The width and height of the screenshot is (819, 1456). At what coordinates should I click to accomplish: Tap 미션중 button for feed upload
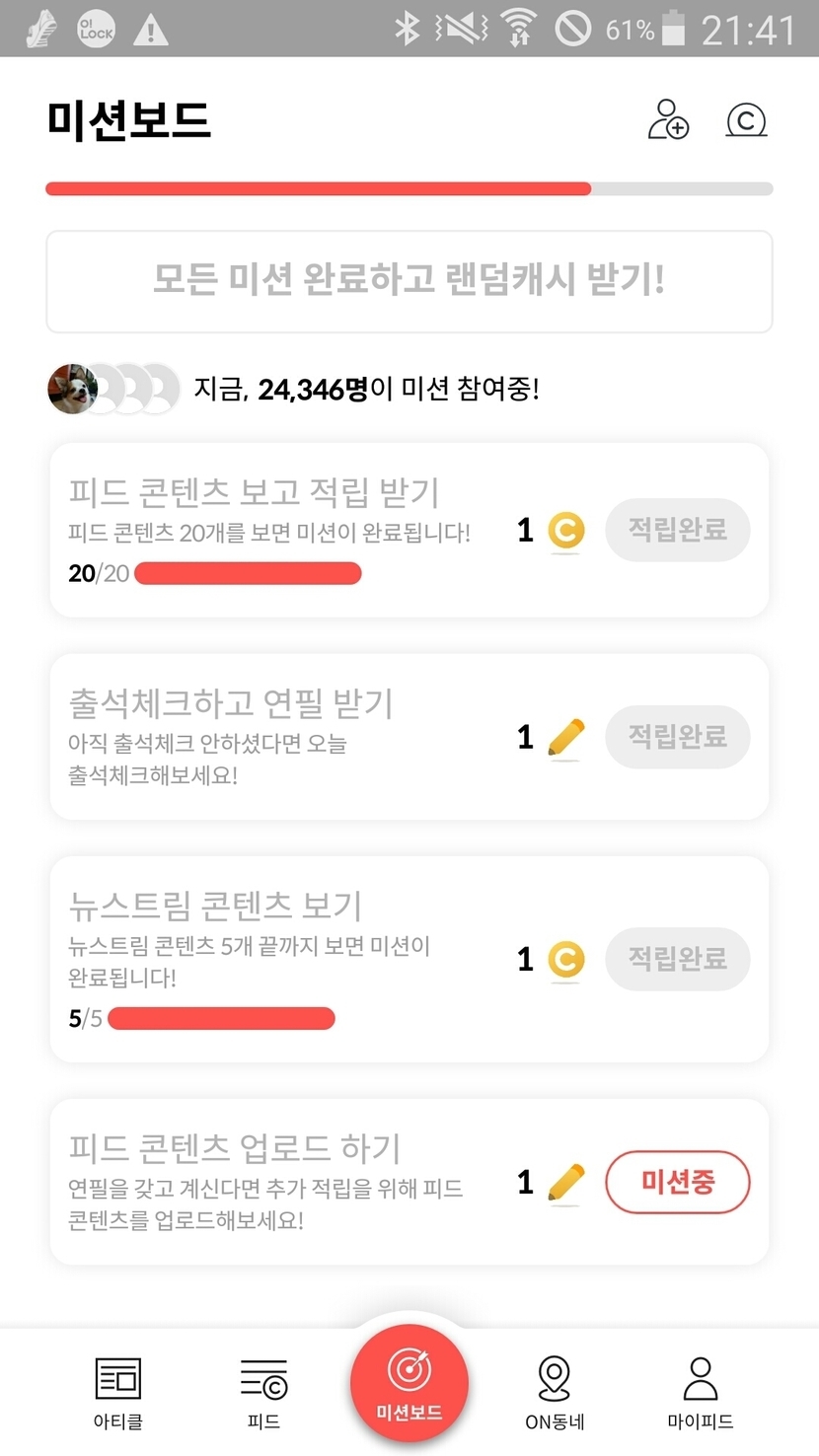click(677, 1182)
